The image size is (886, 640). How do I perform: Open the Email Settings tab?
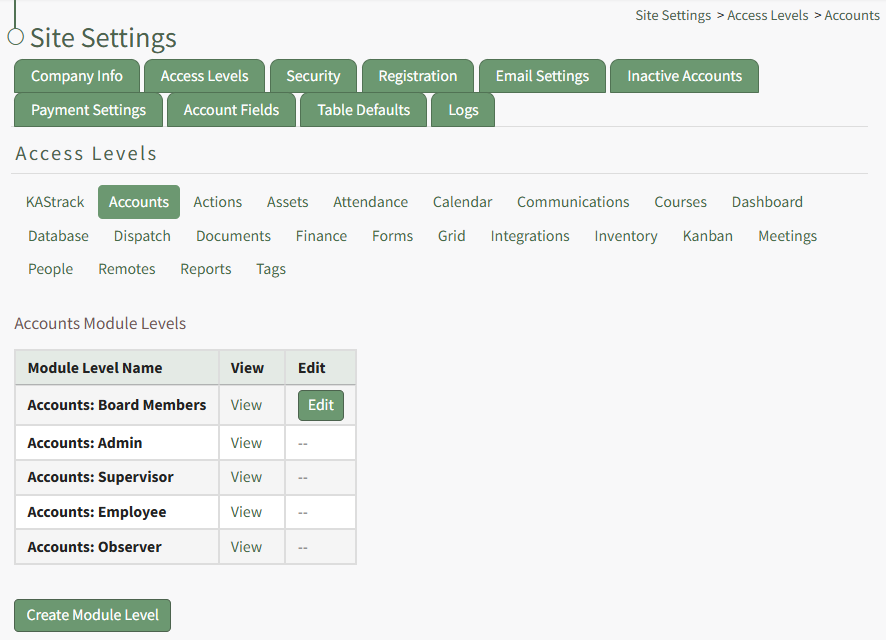[542, 76]
